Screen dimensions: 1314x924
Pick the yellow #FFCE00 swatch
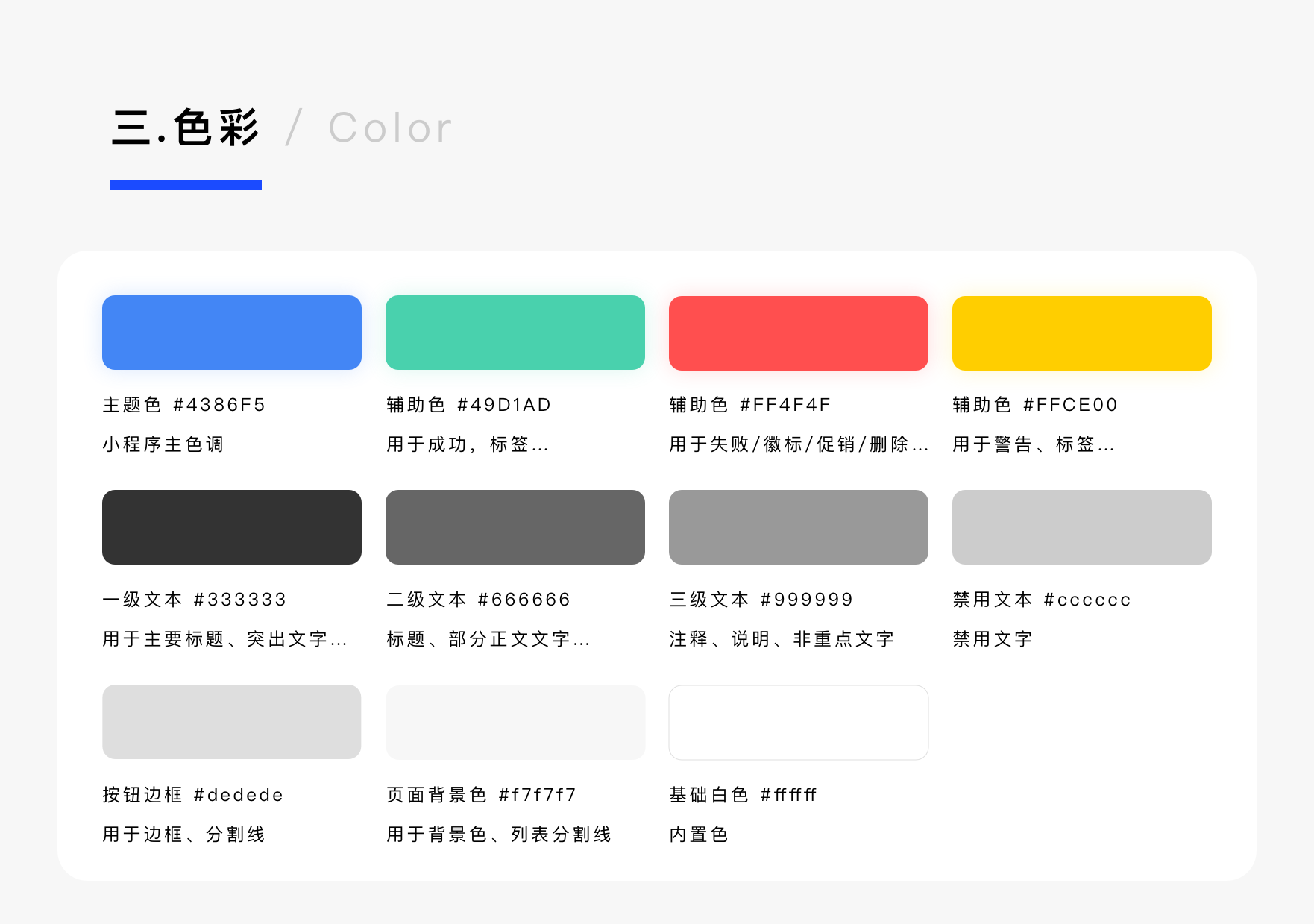coord(1081,333)
